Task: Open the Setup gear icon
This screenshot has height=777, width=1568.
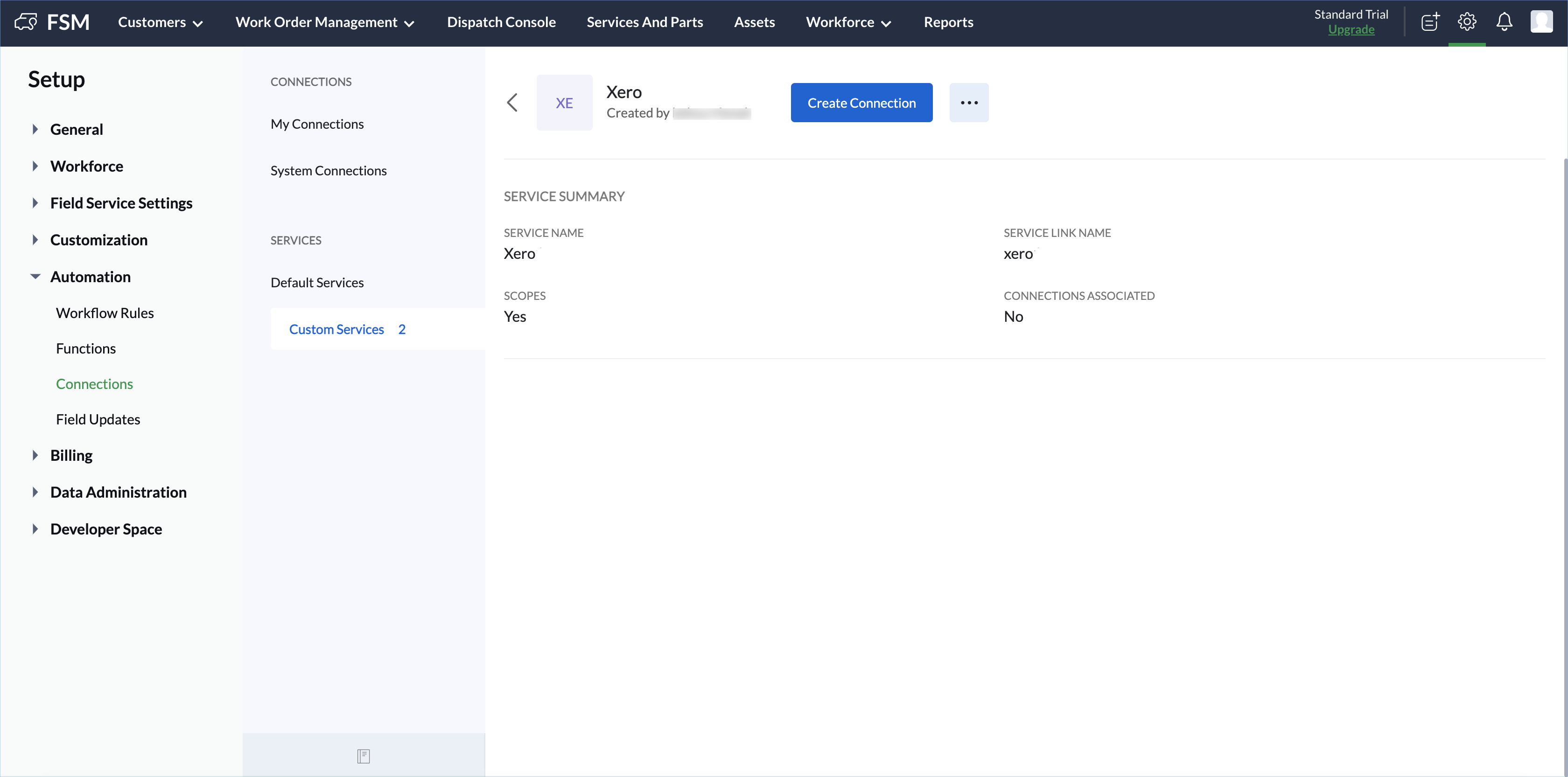Action: (x=1467, y=22)
